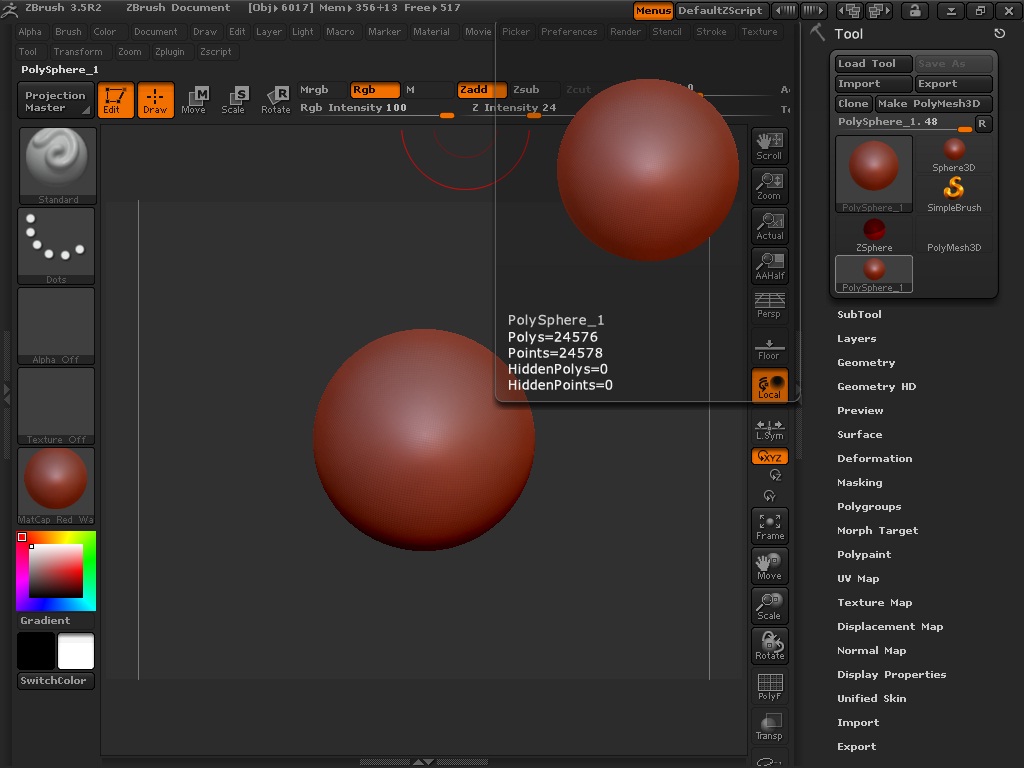Click the white secondary color swatch
Image resolution: width=1024 pixels, height=768 pixels.
coord(76,651)
